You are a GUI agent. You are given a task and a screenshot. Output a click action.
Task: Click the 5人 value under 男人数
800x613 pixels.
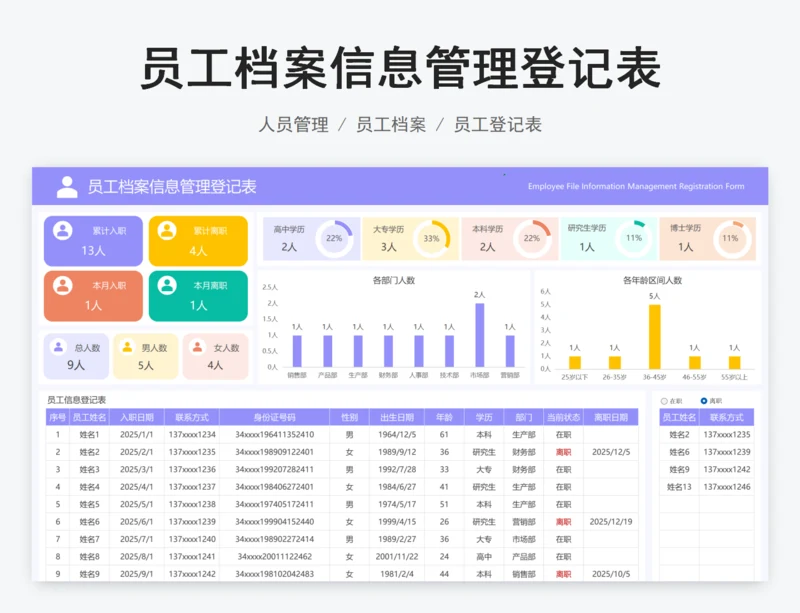[145, 365]
